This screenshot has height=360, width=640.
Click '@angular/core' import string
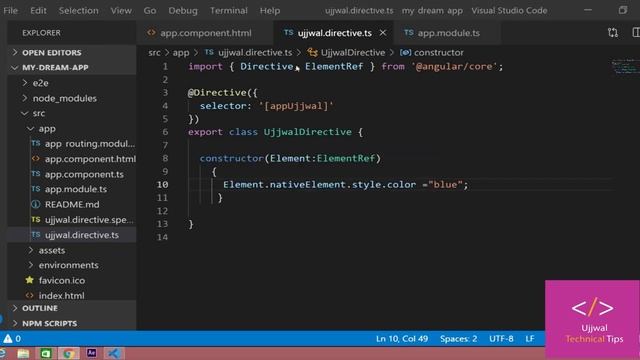tap(454, 67)
